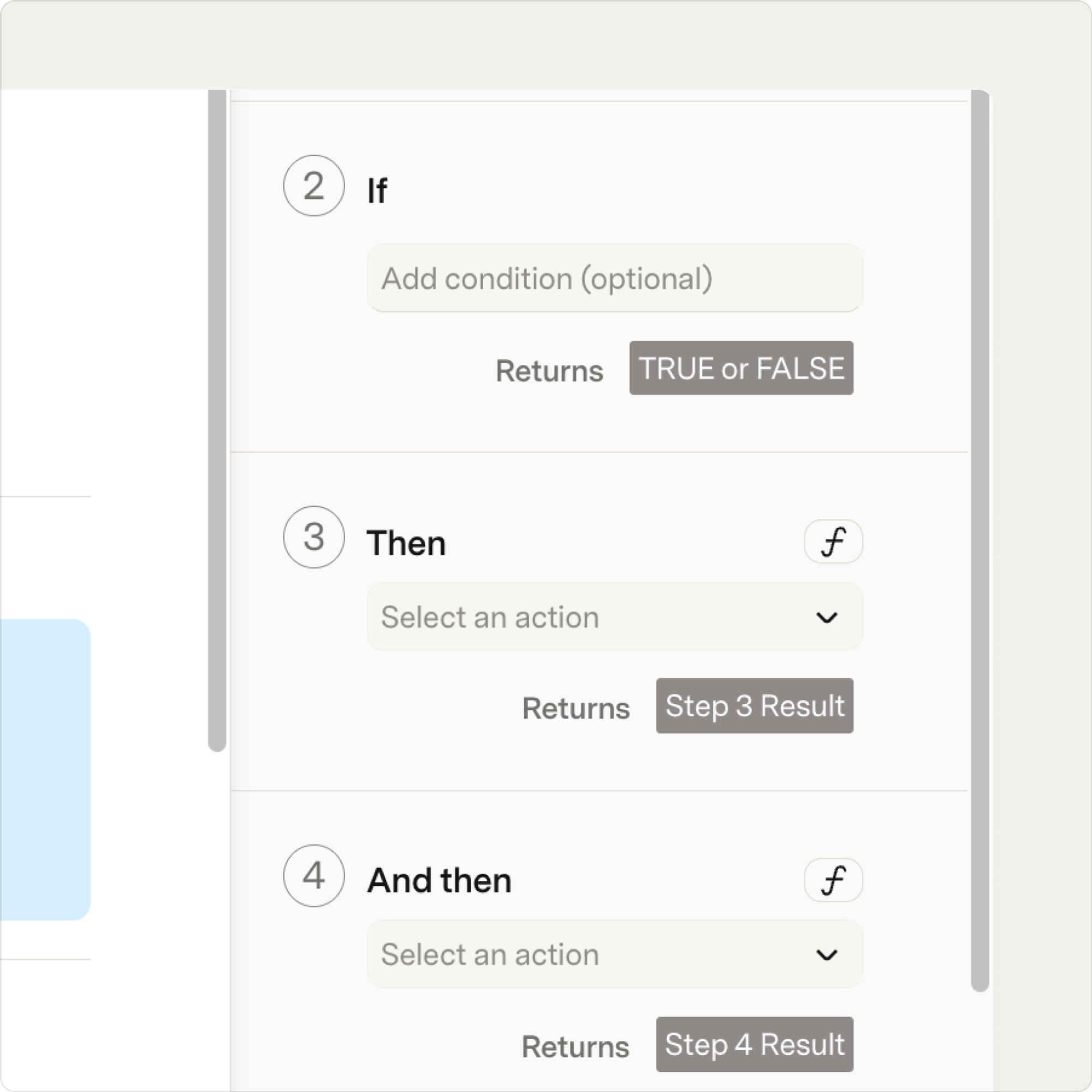
Task: Open the Then step action dropdown
Action: click(x=614, y=616)
